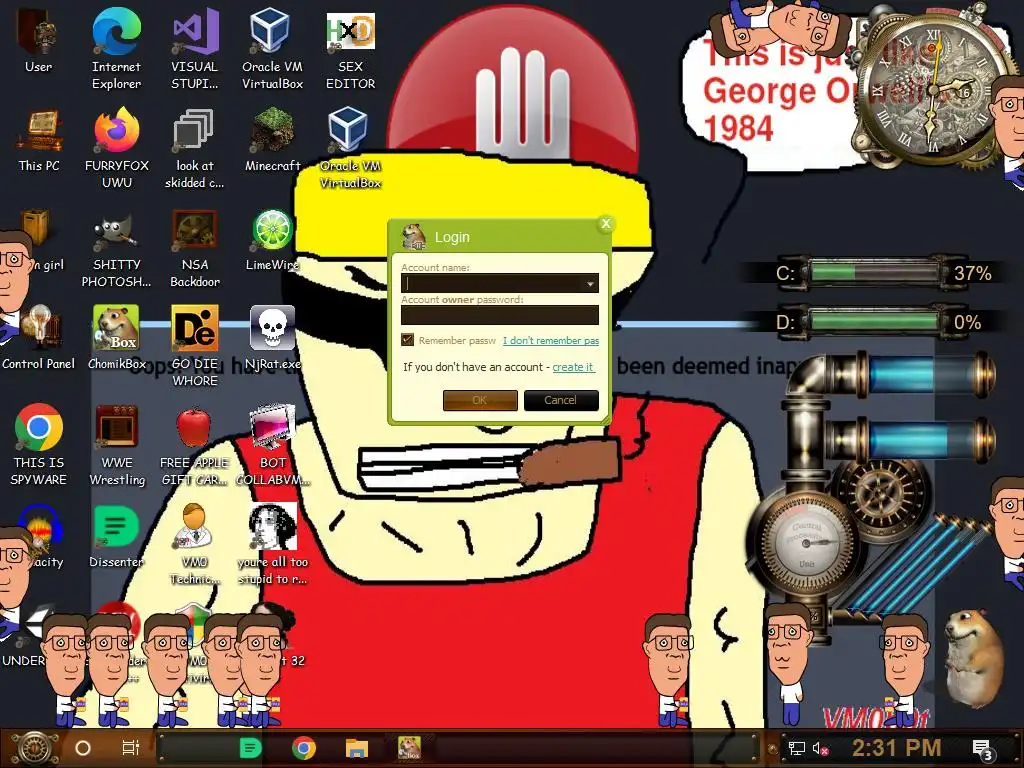The image size is (1024, 768).
Task: Focus the Account name field
Action: [x=500, y=283]
